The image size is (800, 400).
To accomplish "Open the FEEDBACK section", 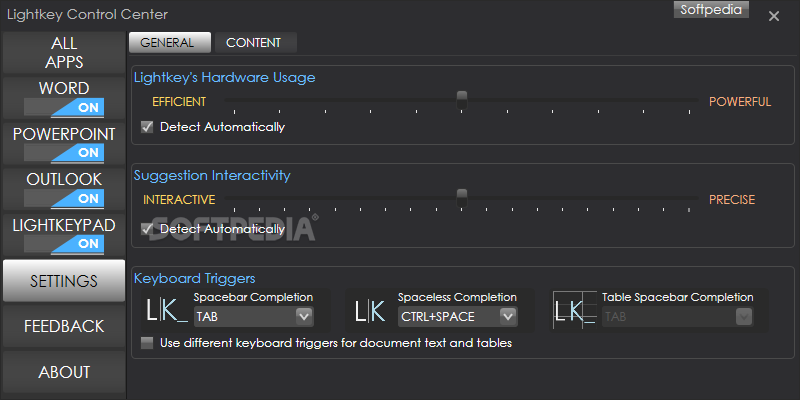I will (64, 326).
